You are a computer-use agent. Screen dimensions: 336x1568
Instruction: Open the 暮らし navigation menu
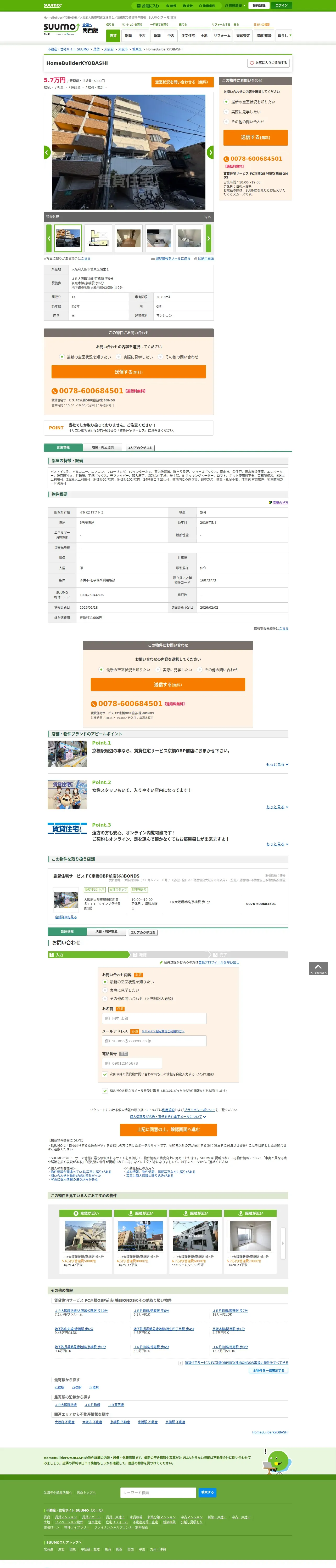284,35
